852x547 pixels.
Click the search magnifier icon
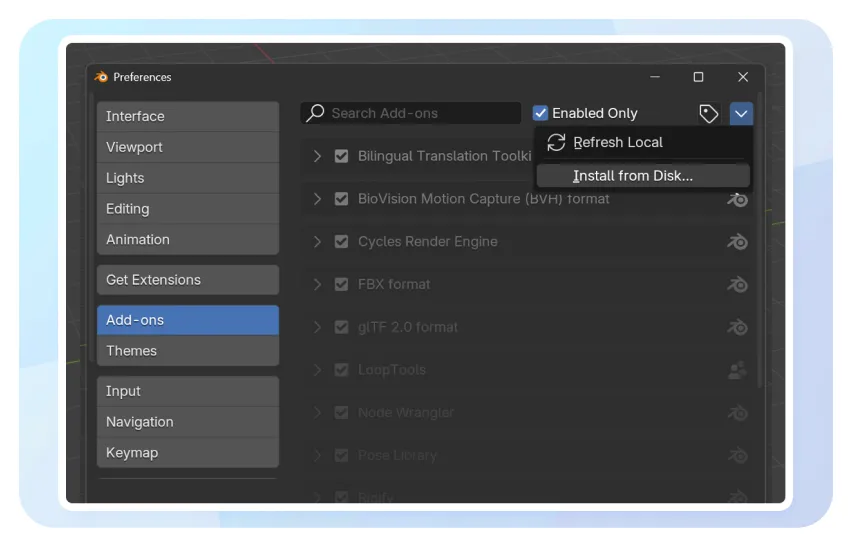point(315,113)
